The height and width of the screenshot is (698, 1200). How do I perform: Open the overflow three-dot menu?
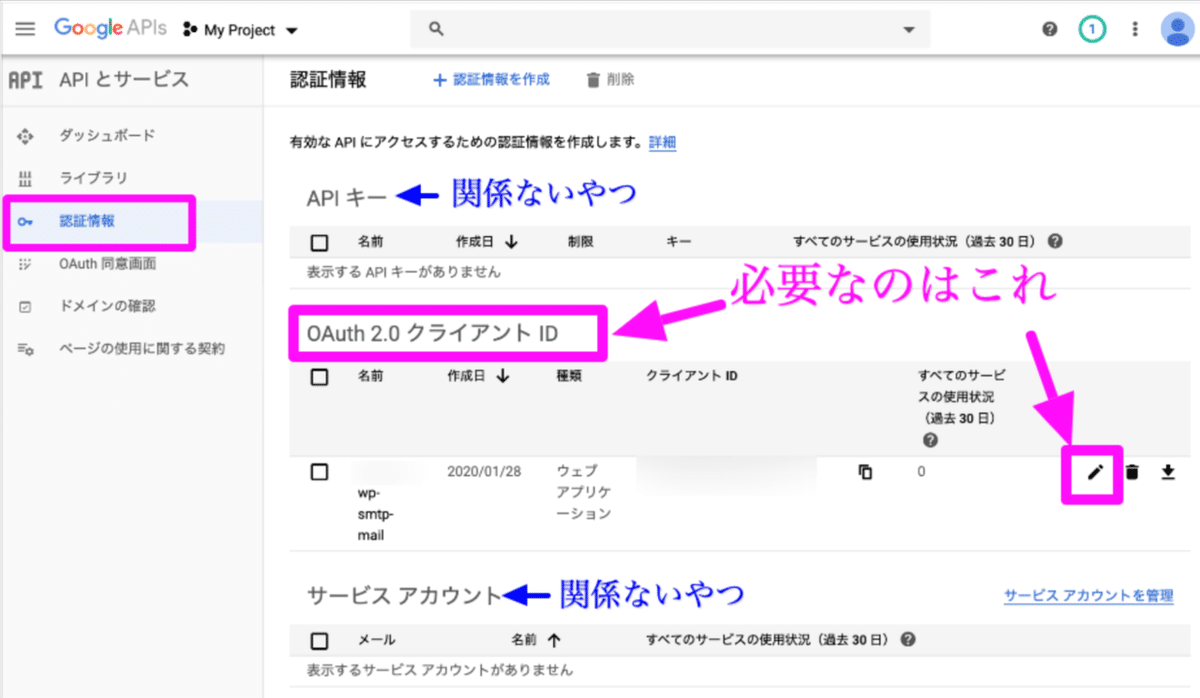click(x=1135, y=29)
